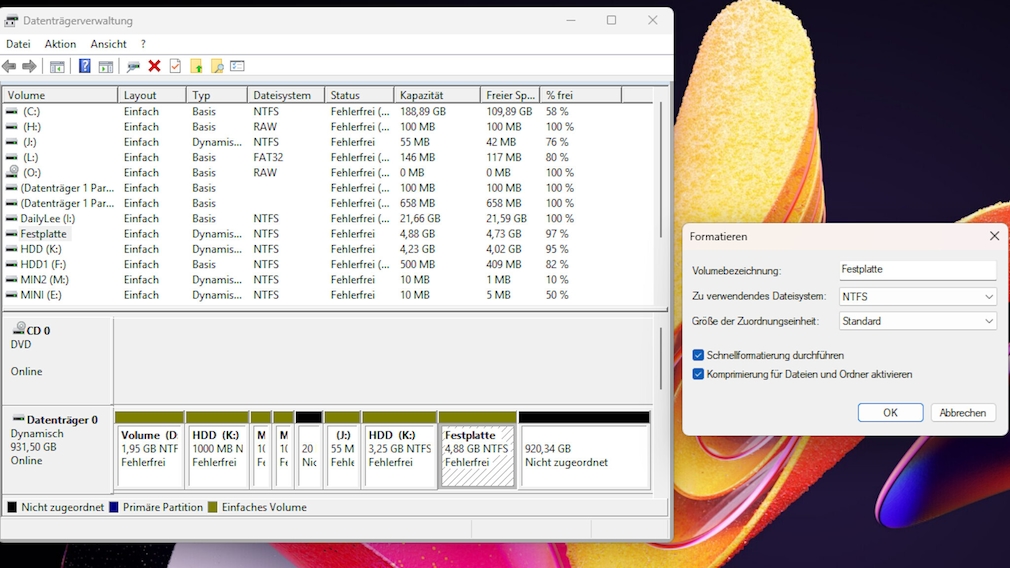
Task: Open the Datei menu
Action: tap(18, 44)
